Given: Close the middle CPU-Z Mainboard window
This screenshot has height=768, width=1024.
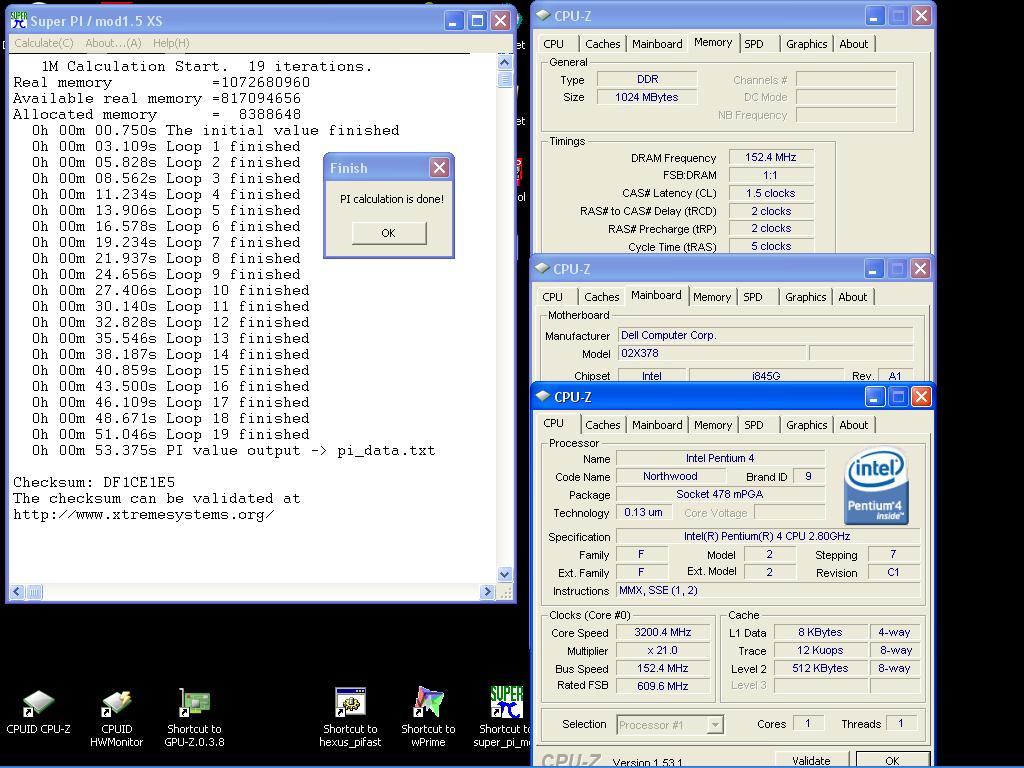Looking at the screenshot, I should 920,268.
